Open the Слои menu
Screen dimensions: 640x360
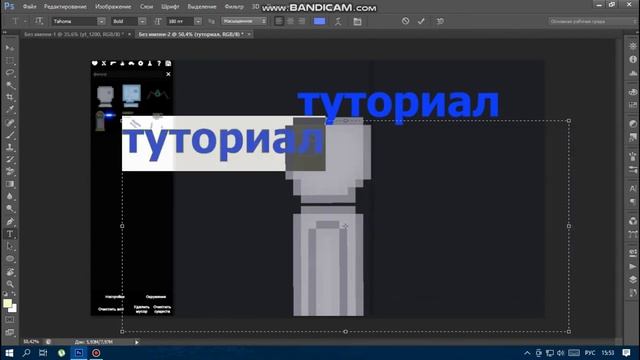(x=146, y=7)
